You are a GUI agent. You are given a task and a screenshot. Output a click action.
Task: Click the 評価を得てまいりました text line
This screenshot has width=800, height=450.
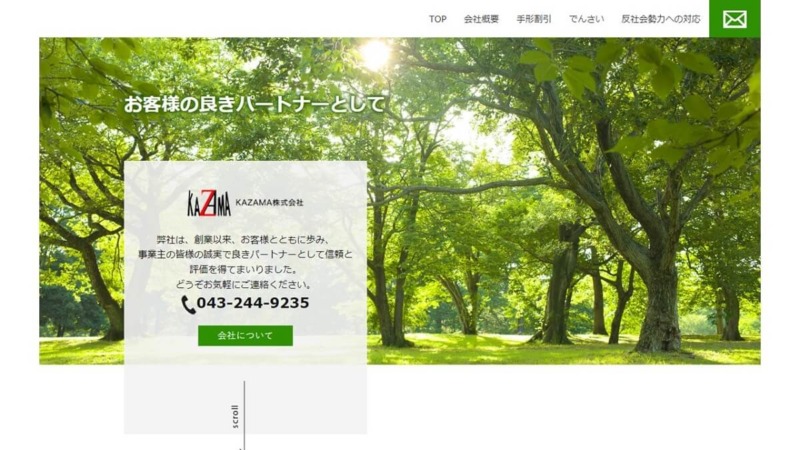245,269
